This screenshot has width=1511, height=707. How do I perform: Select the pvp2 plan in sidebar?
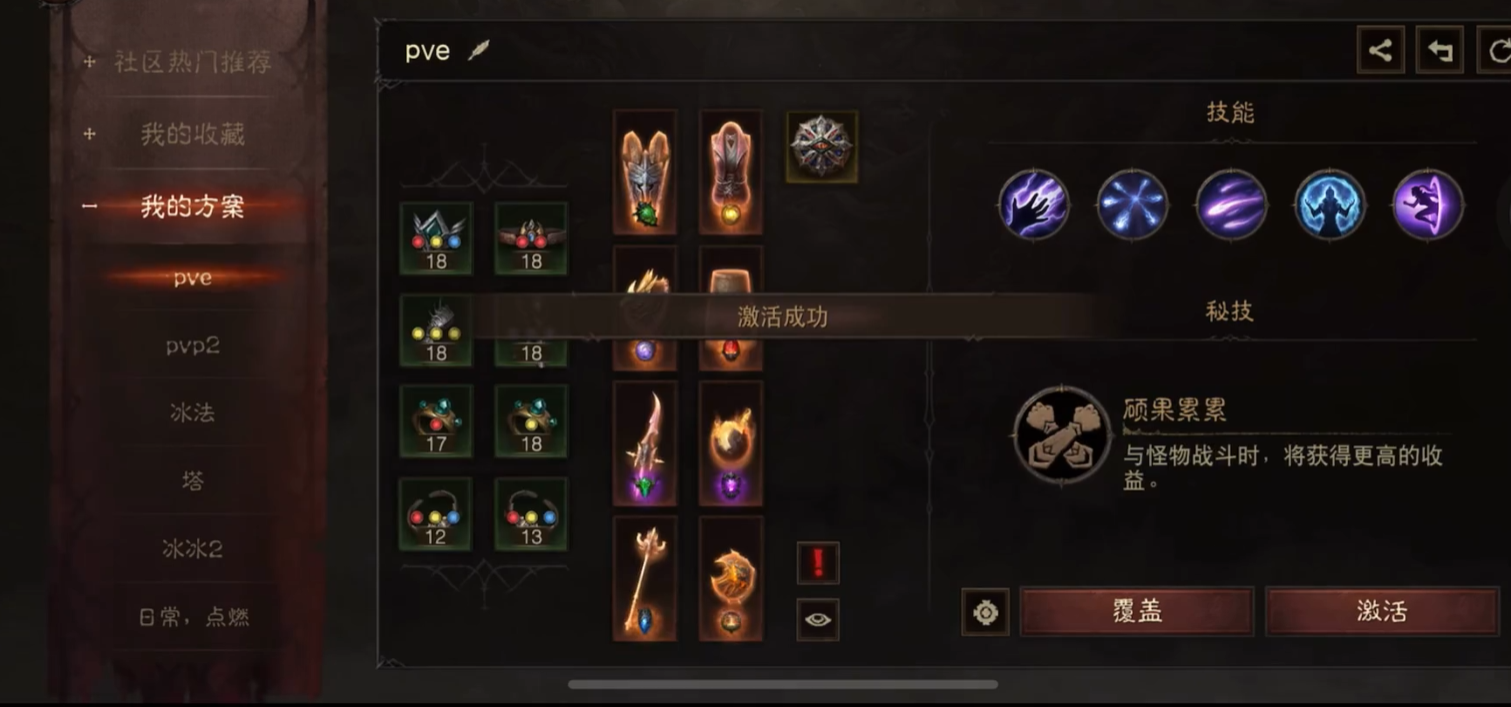[x=192, y=345]
